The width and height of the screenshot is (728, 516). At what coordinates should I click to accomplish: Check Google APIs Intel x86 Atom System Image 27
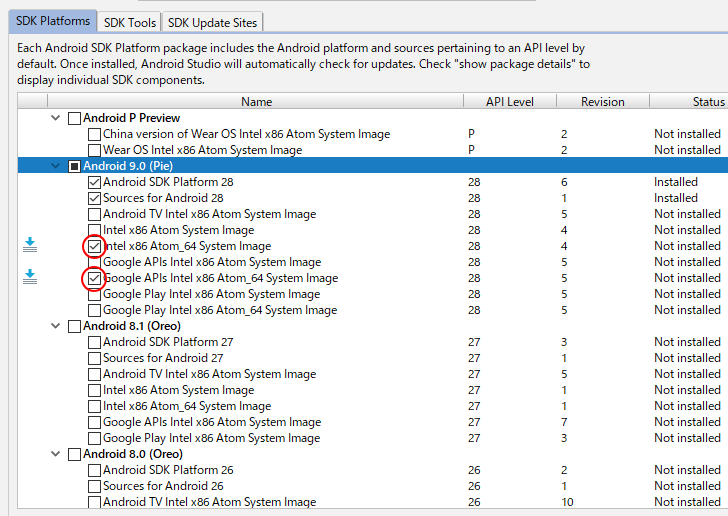coord(94,422)
